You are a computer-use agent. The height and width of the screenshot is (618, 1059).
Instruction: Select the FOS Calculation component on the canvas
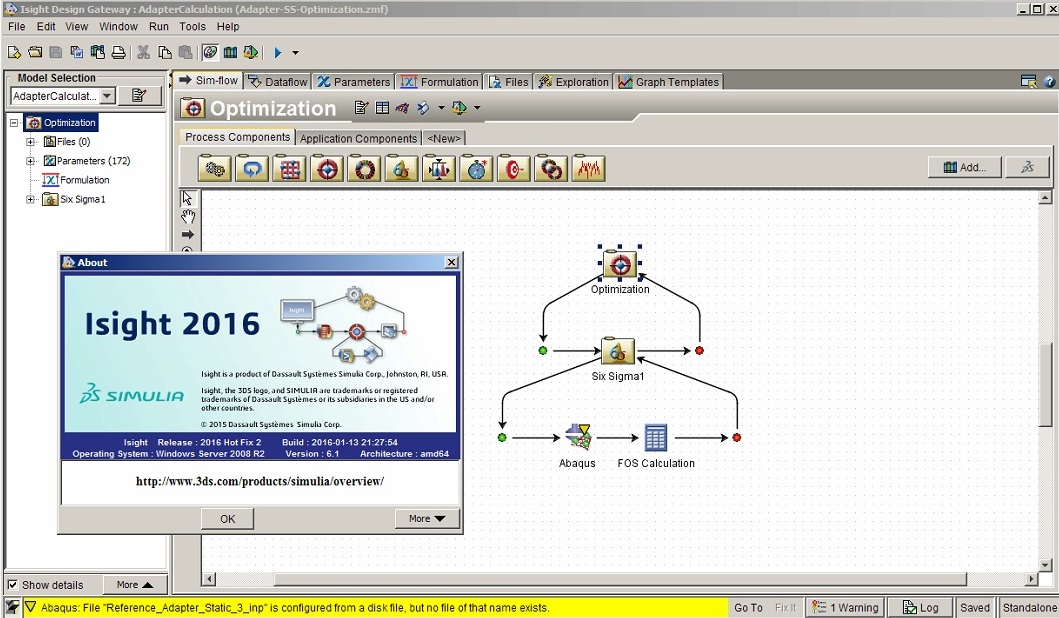click(655, 438)
